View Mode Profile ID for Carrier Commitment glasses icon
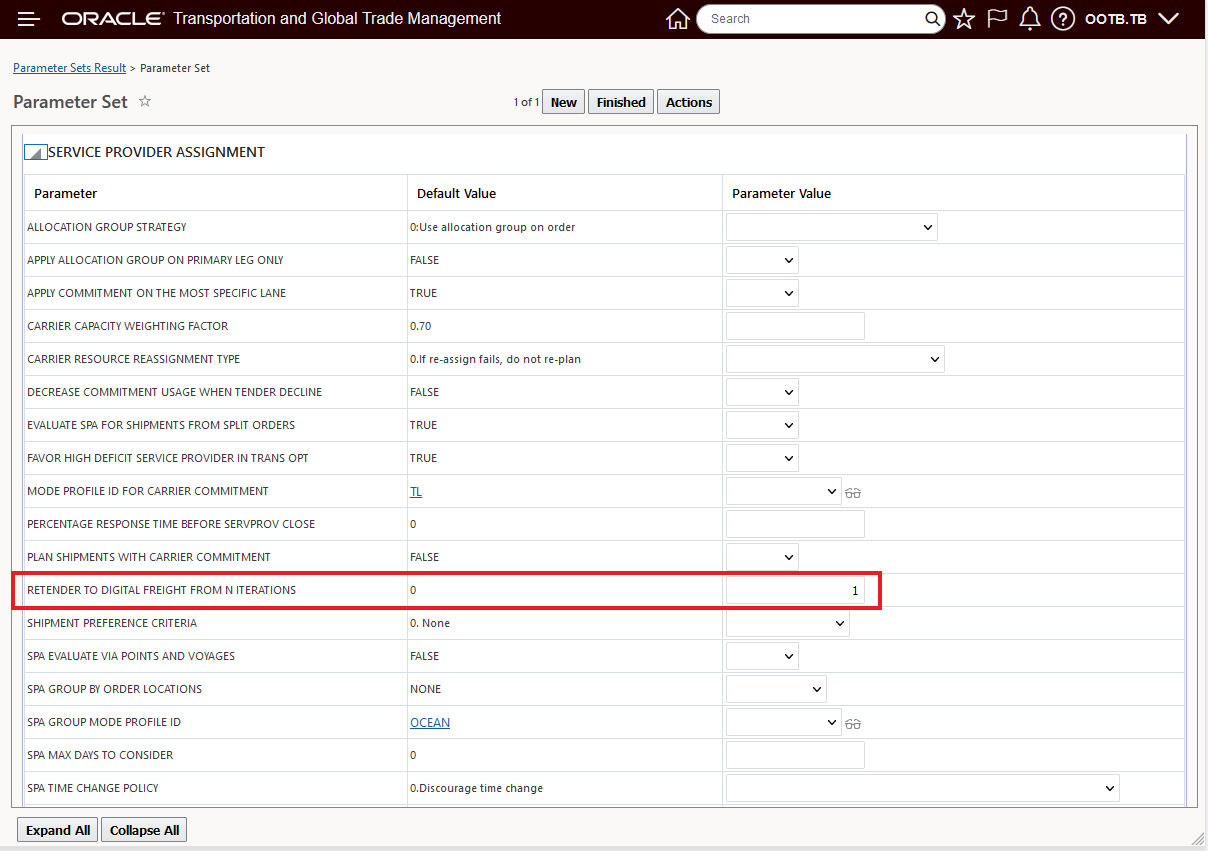The height and width of the screenshot is (851, 1208). coord(853,492)
